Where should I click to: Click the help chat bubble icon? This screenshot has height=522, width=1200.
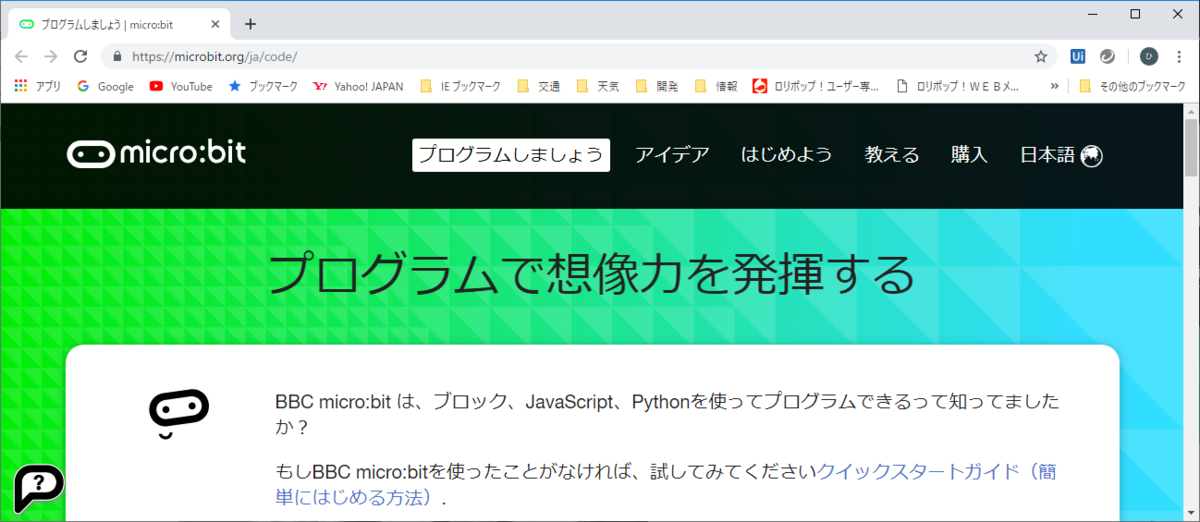(39, 489)
